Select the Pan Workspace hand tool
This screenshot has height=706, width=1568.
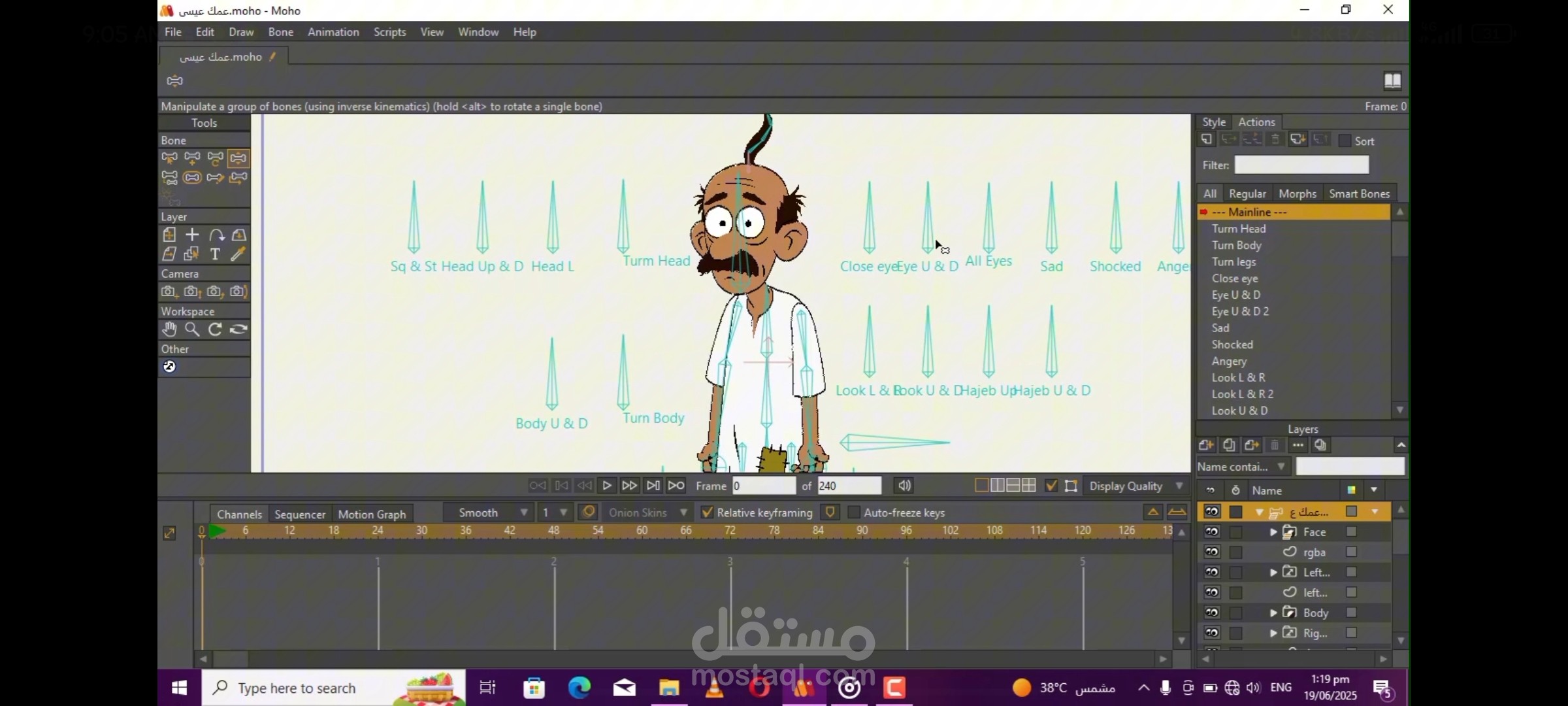coord(169,329)
